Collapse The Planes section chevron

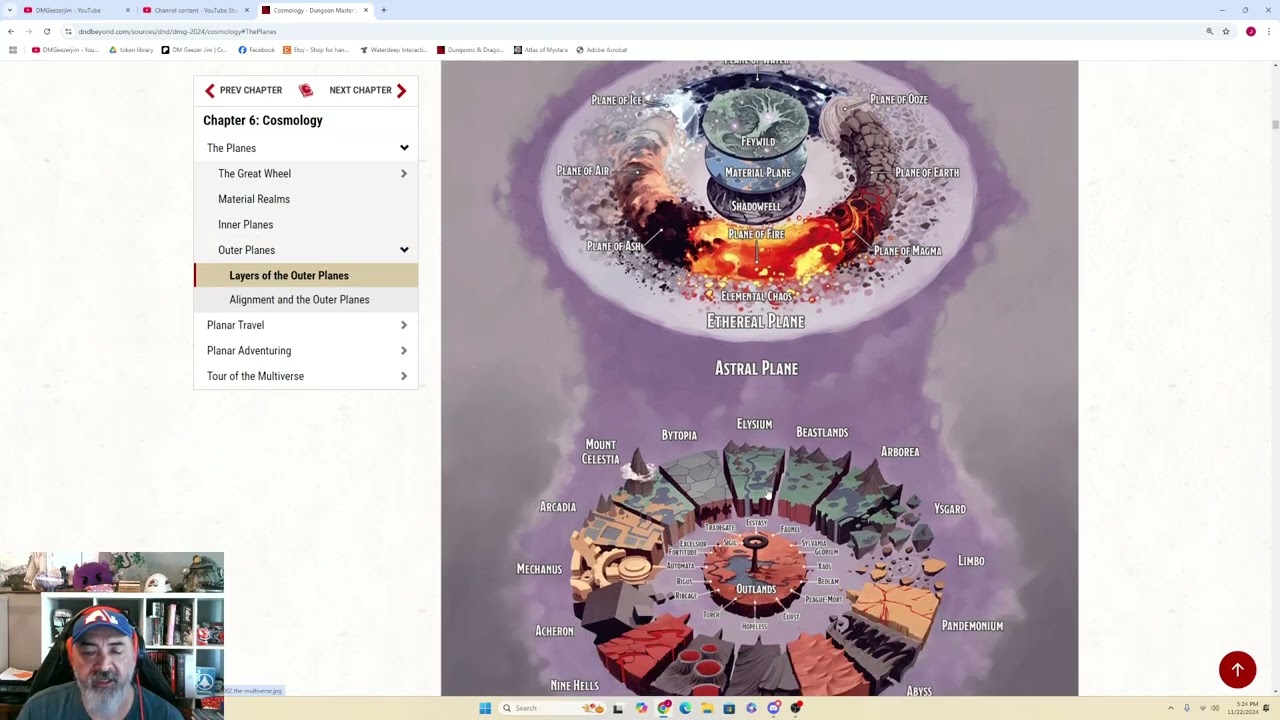[x=404, y=148]
